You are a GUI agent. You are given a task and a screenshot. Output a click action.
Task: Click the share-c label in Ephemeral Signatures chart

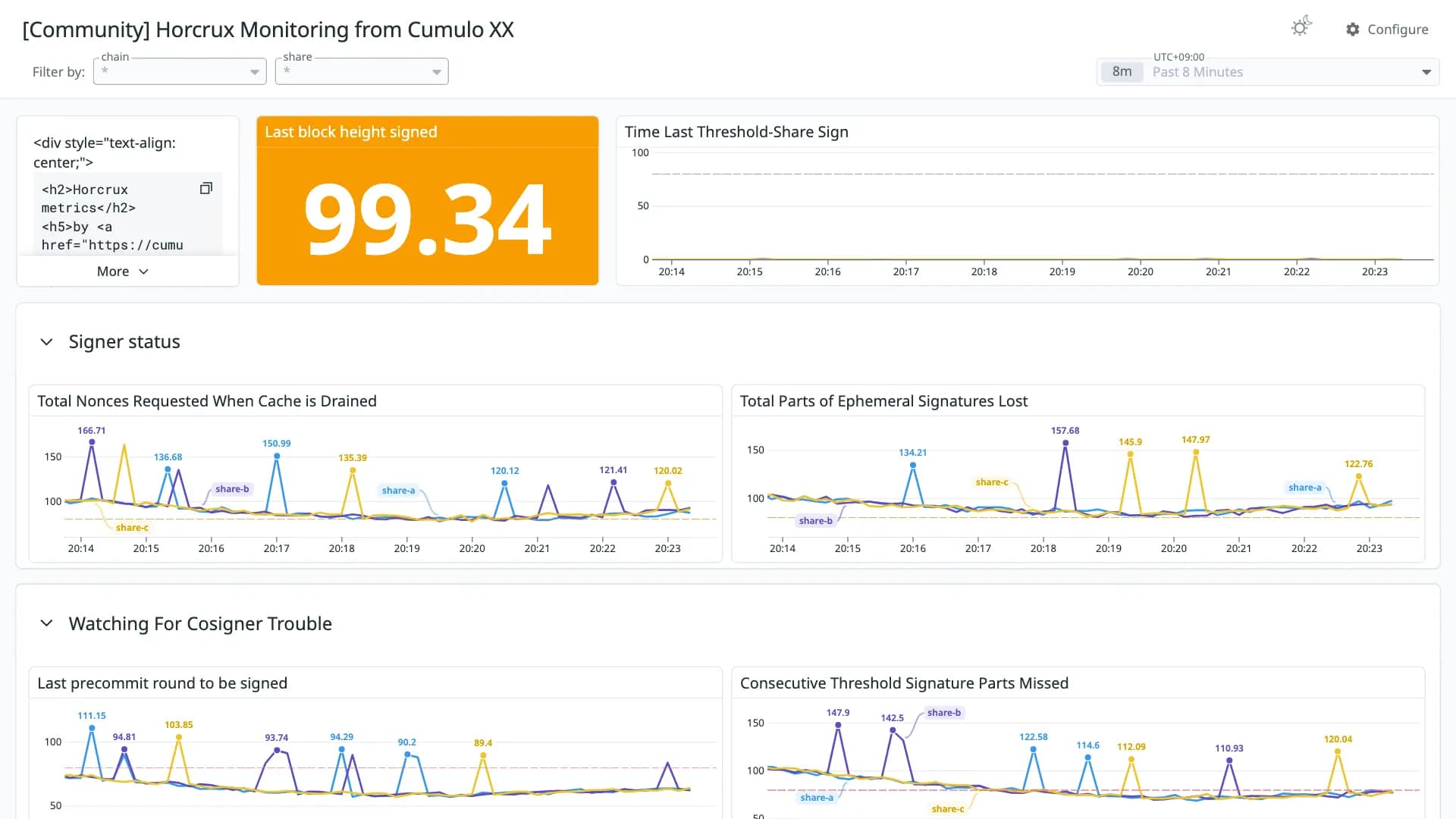992,482
